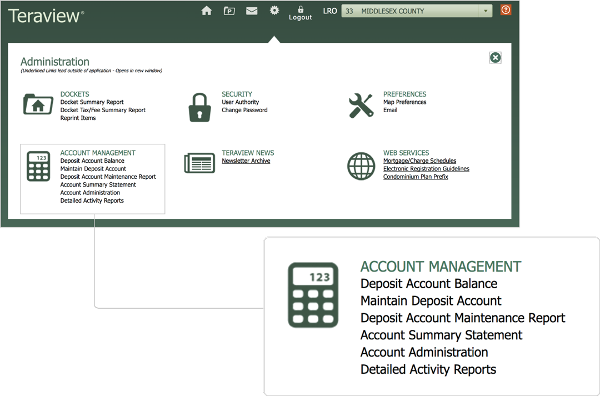Click the large Security padlock icon
Image resolution: width=600 pixels, height=396 pixels.
[200, 108]
